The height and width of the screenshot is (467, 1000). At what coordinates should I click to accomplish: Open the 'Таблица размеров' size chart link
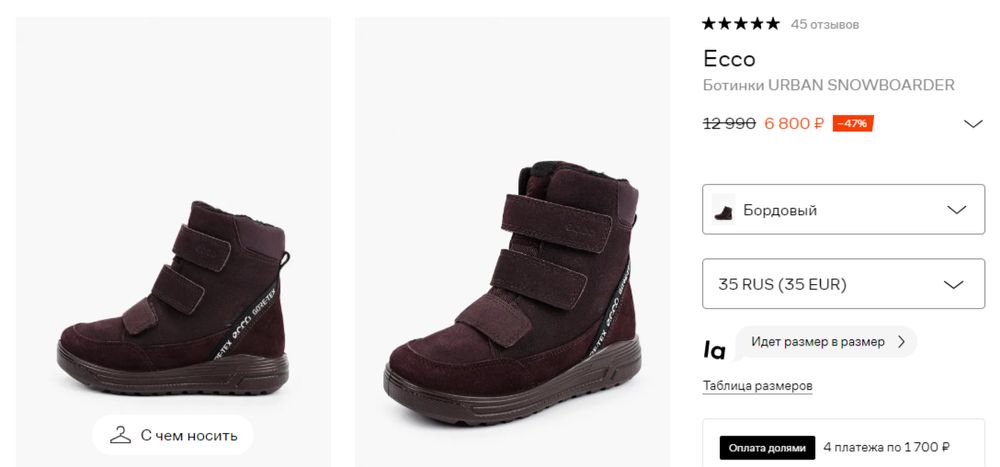[757, 386]
